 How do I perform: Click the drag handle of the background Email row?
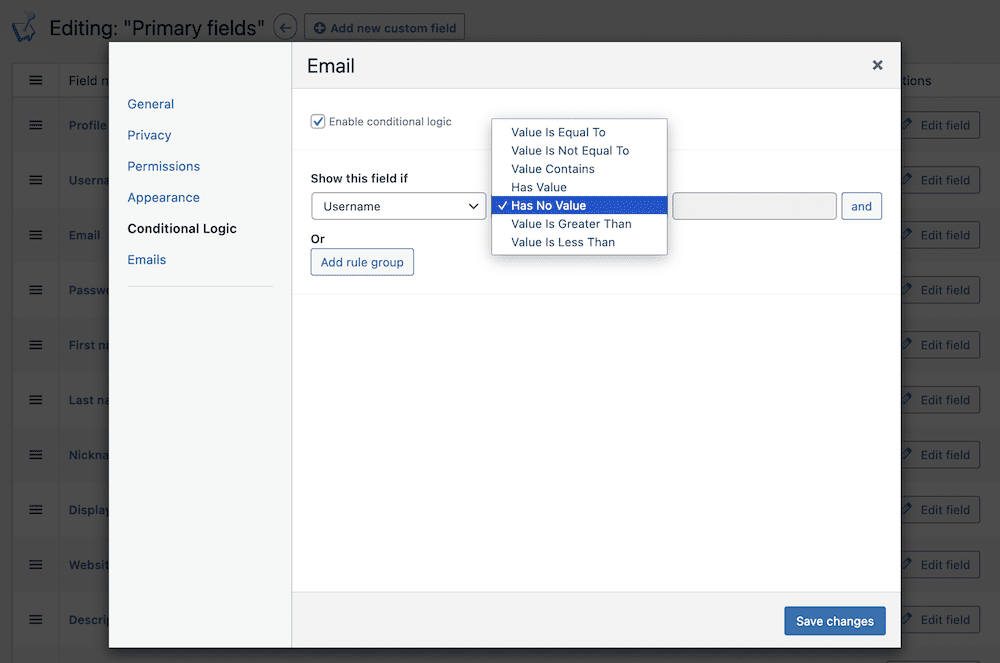(36, 235)
